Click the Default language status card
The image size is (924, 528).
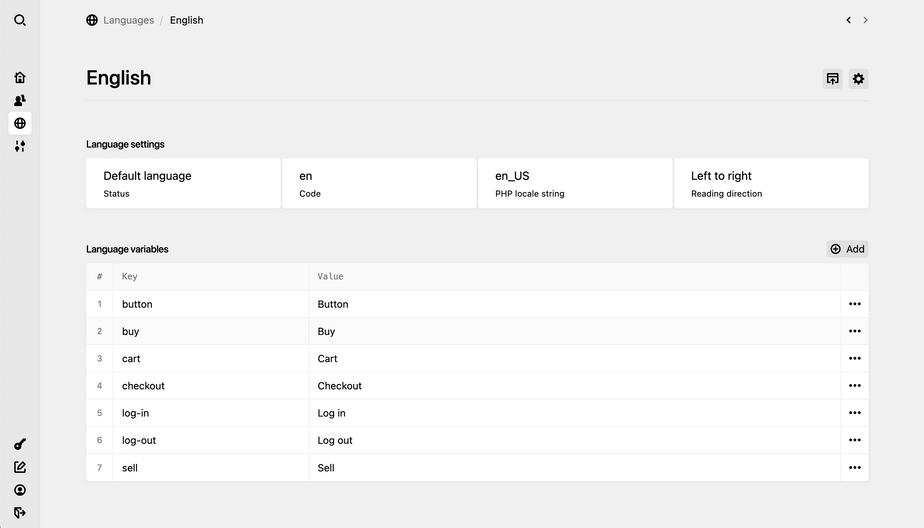183,183
